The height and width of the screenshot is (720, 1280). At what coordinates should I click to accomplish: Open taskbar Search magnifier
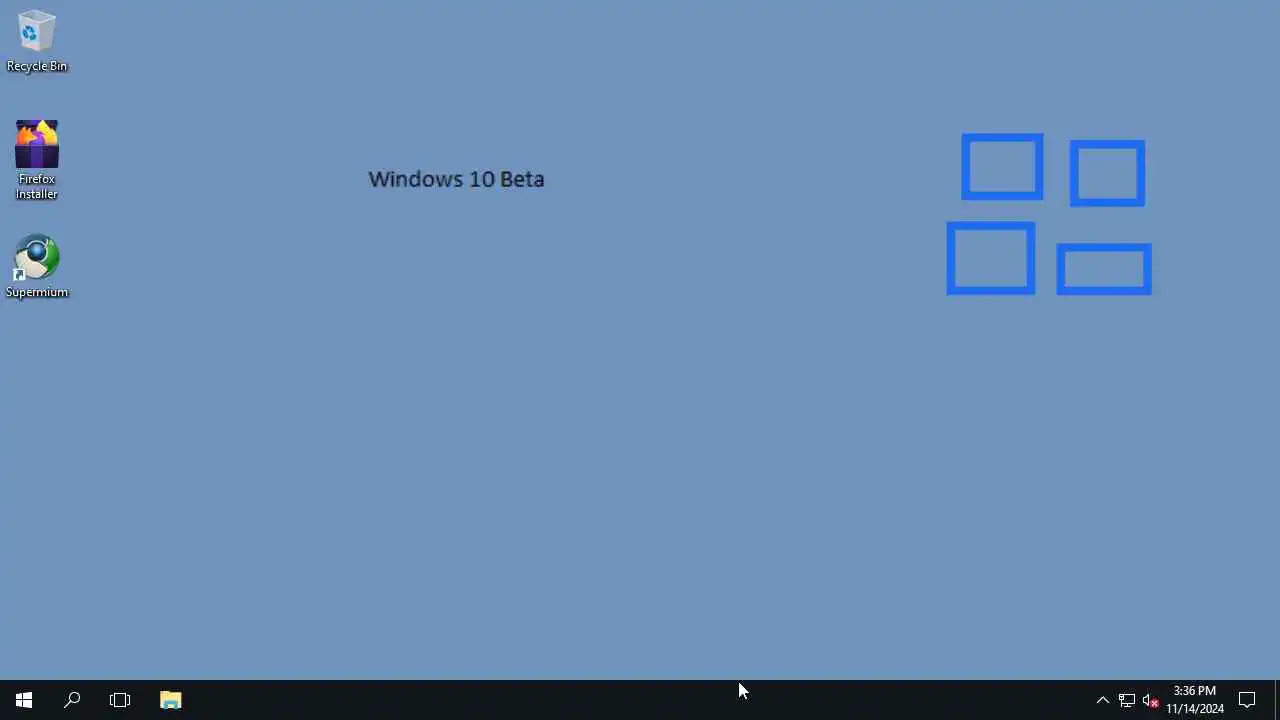tap(72, 700)
